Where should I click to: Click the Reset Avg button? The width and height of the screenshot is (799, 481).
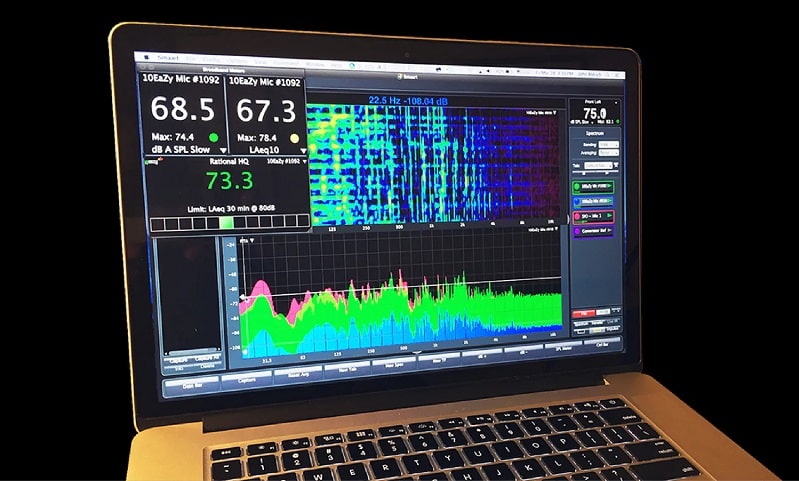point(298,374)
